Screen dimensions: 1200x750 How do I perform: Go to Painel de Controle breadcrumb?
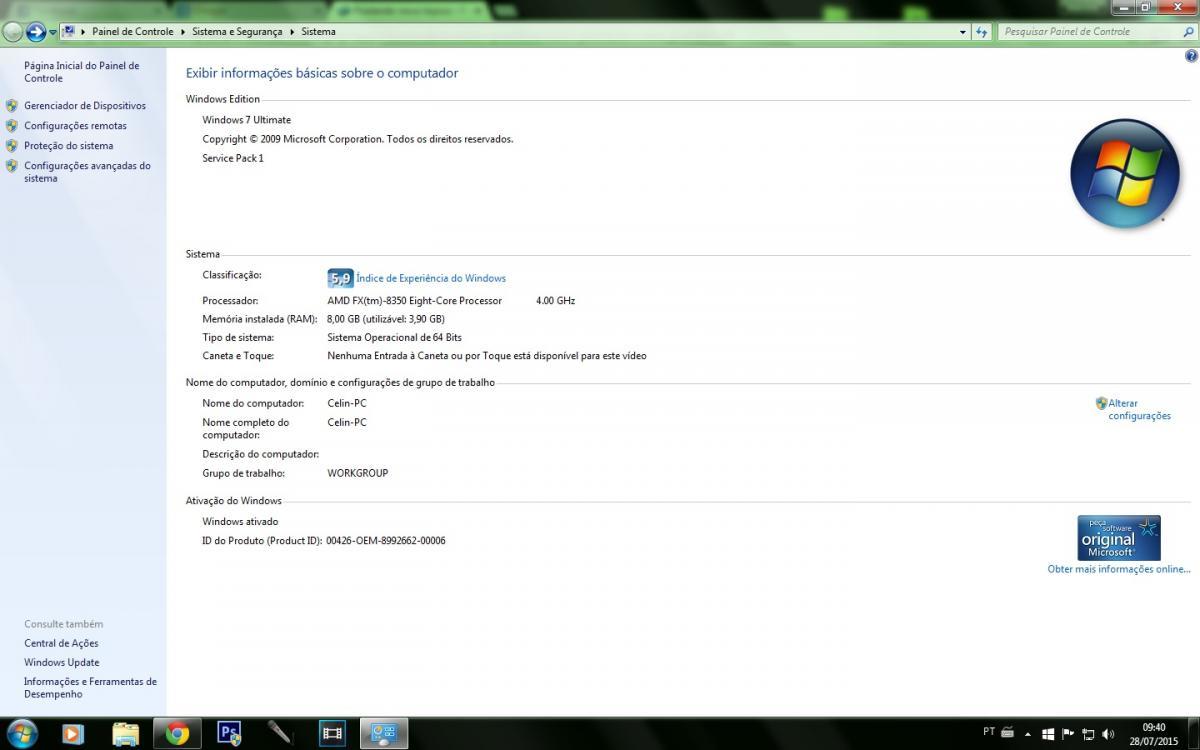(x=133, y=32)
